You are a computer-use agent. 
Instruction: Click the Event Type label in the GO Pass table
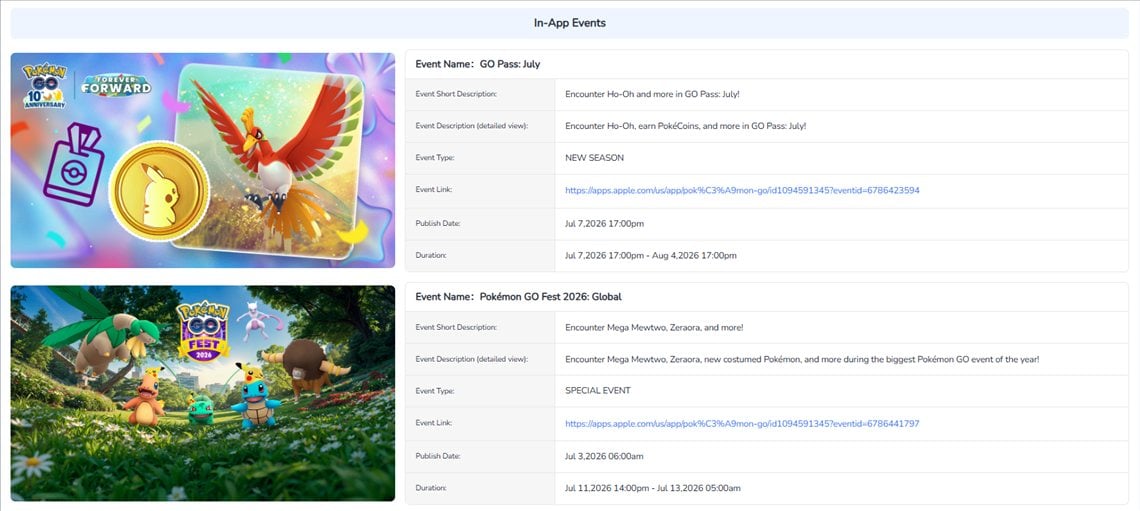click(x=435, y=158)
